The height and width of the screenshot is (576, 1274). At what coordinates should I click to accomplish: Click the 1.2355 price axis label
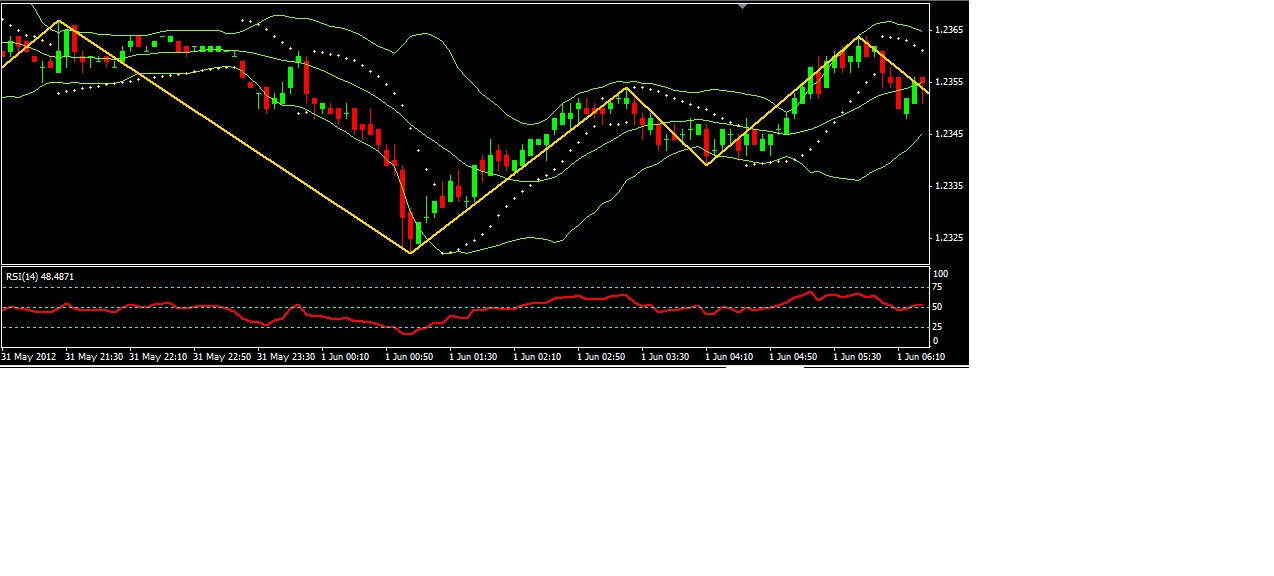[x=949, y=82]
